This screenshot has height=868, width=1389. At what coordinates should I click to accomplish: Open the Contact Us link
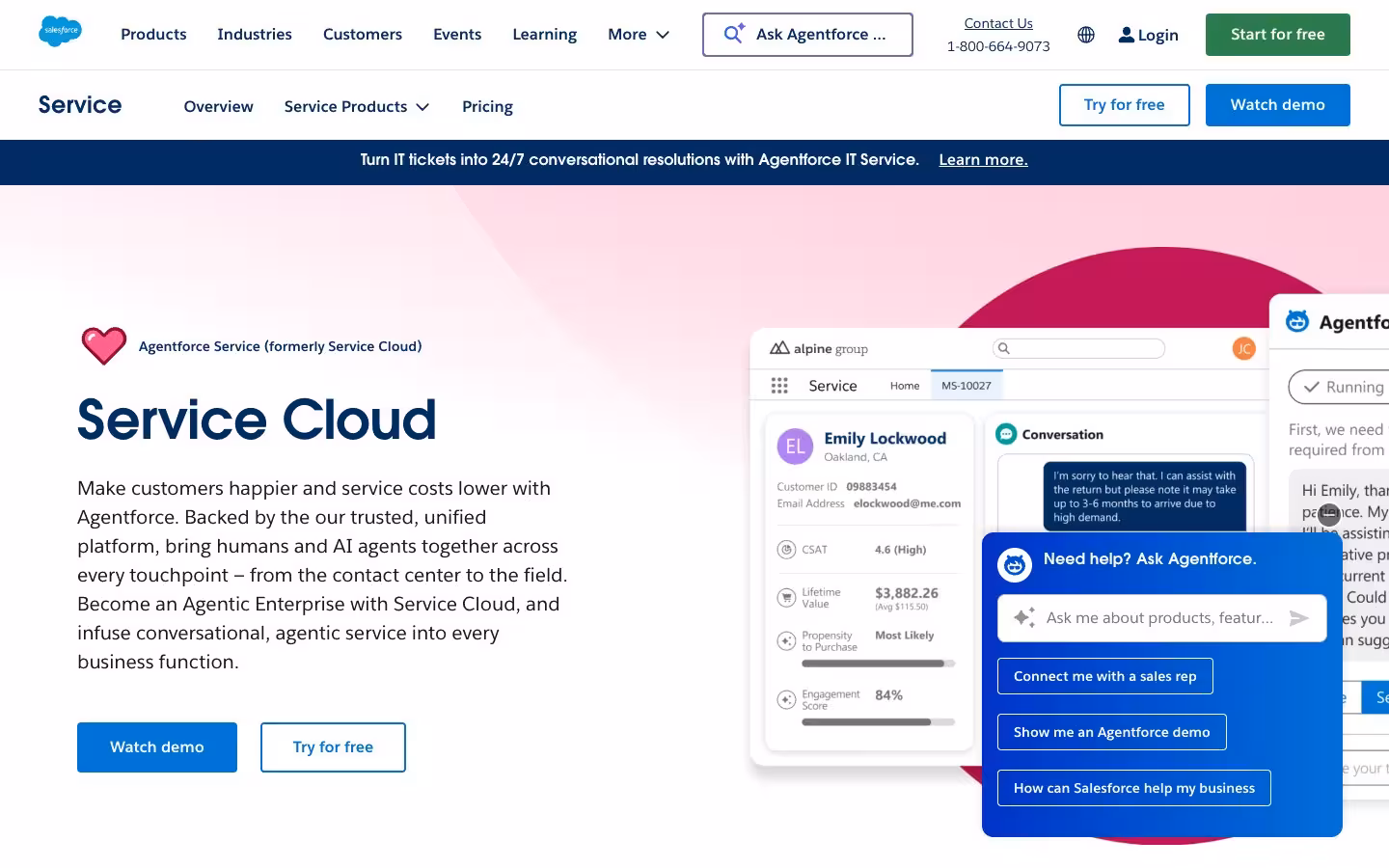[x=998, y=23]
